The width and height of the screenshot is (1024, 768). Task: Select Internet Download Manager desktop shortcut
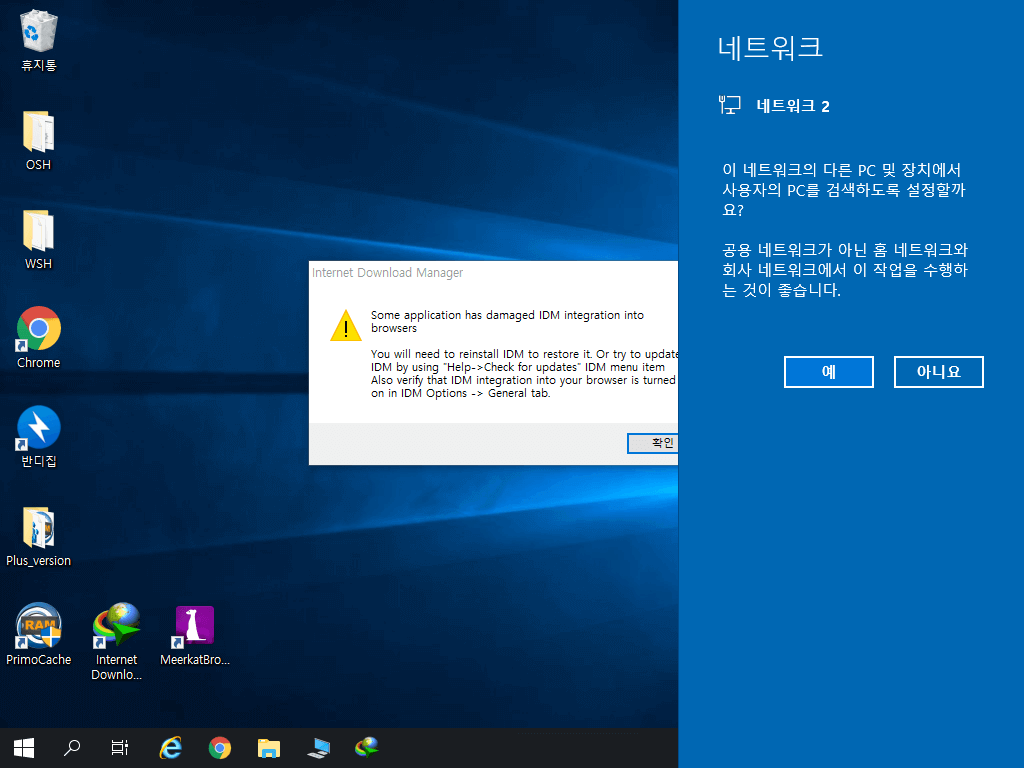117,641
